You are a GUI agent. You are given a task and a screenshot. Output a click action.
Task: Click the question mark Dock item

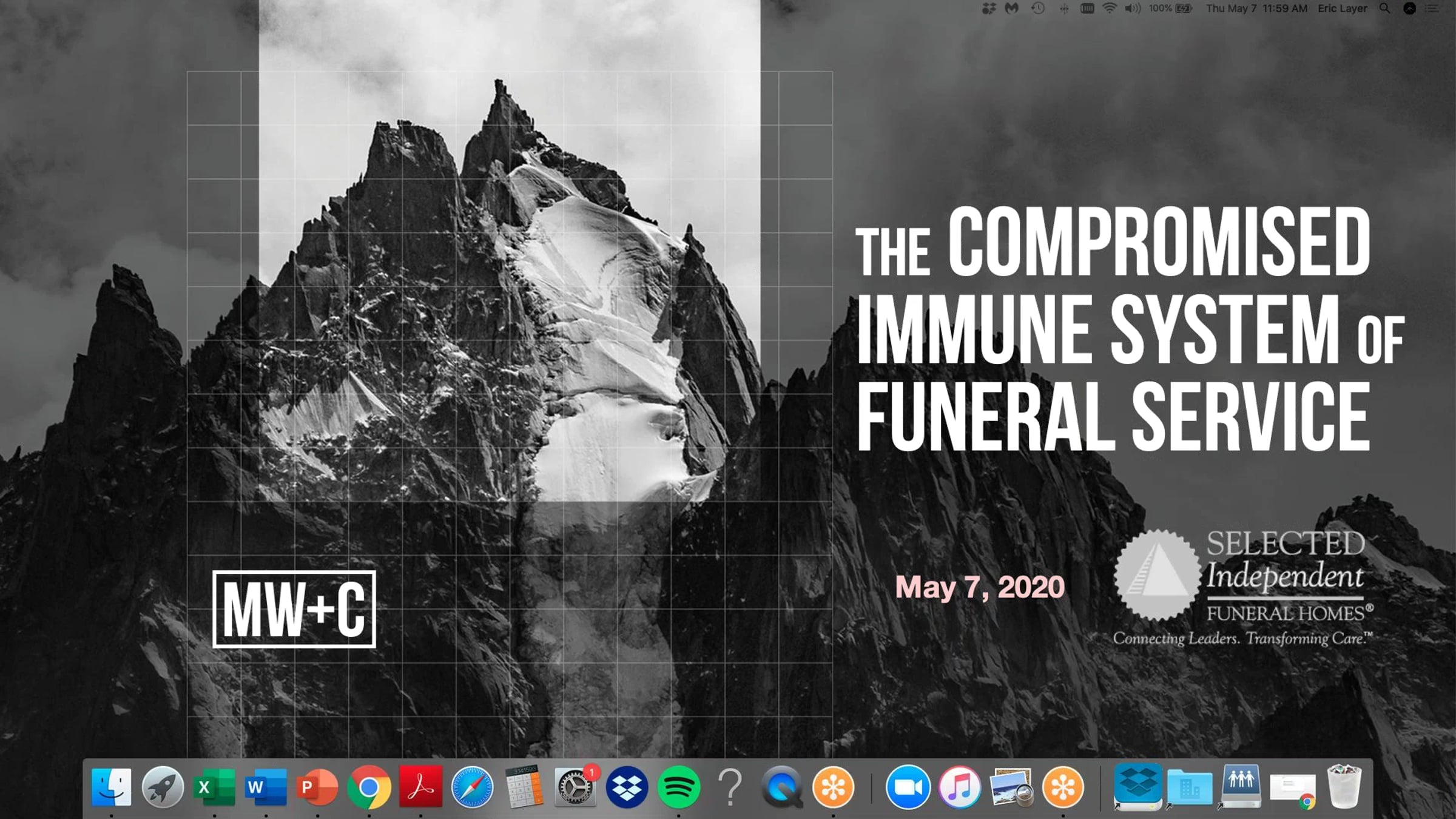pyautogui.click(x=730, y=787)
